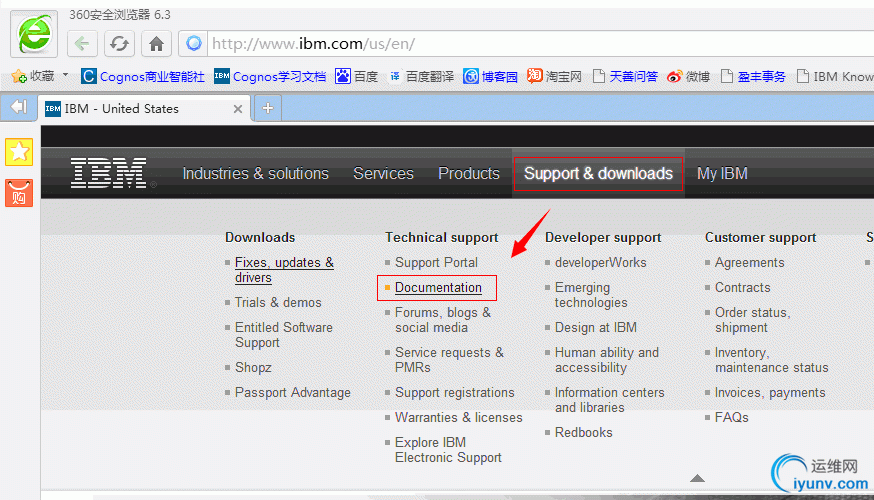Screen dimensions: 874x500
Task: Open the Services menu
Action: click(383, 173)
